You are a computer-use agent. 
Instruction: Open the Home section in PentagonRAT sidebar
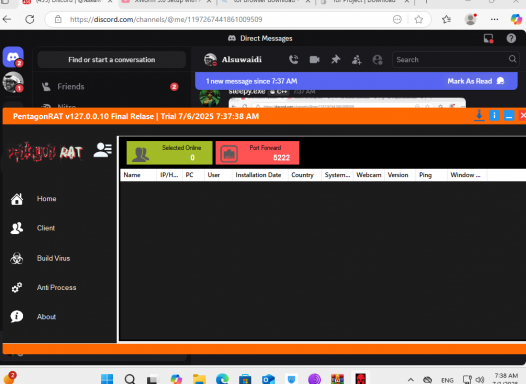point(46,199)
